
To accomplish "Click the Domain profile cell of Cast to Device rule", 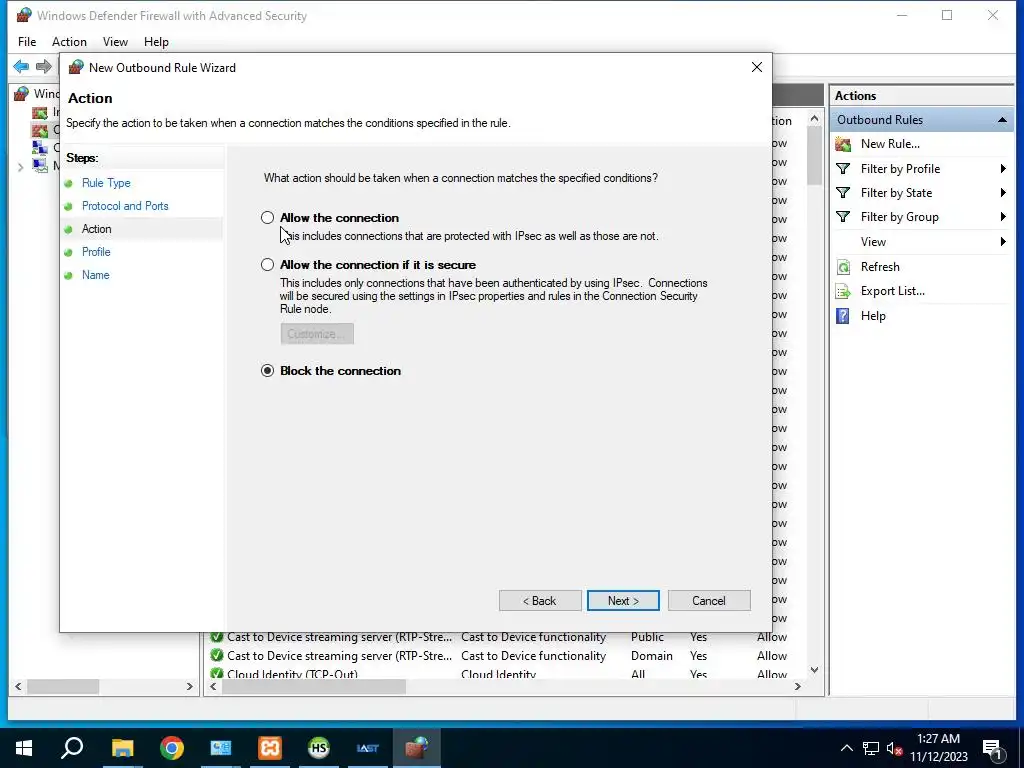I will coord(652,656).
